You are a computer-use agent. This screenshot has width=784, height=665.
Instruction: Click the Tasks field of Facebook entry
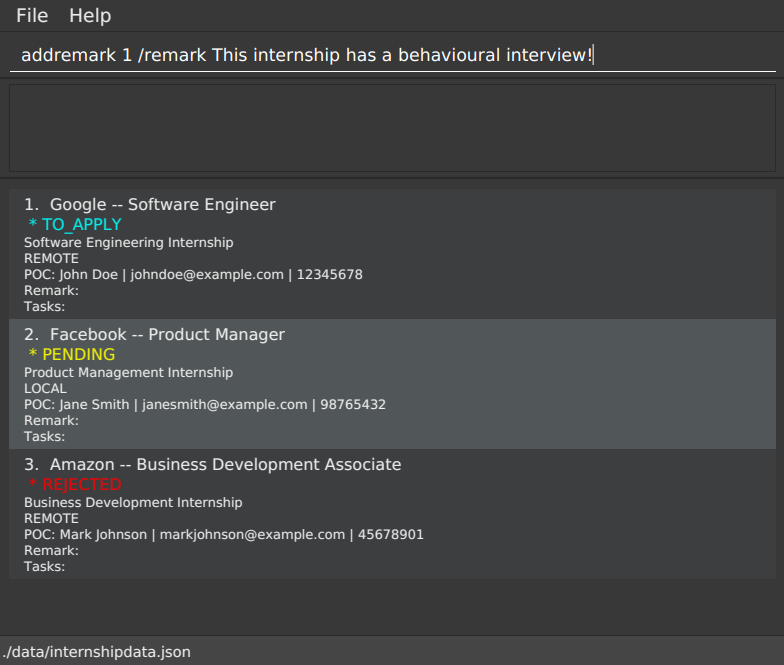click(x=44, y=437)
